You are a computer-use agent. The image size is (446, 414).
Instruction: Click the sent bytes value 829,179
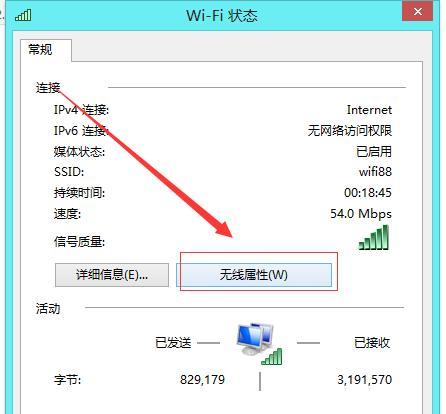(x=202, y=380)
